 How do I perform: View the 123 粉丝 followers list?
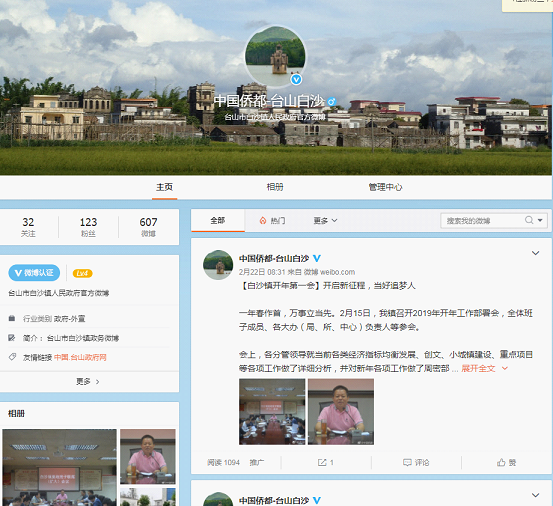88,227
